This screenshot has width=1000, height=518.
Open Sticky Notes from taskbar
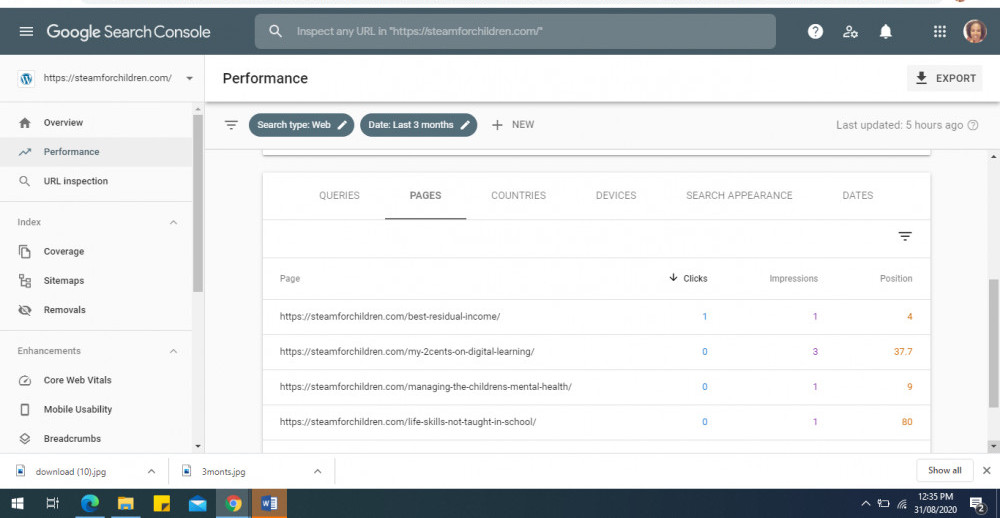tap(162, 504)
